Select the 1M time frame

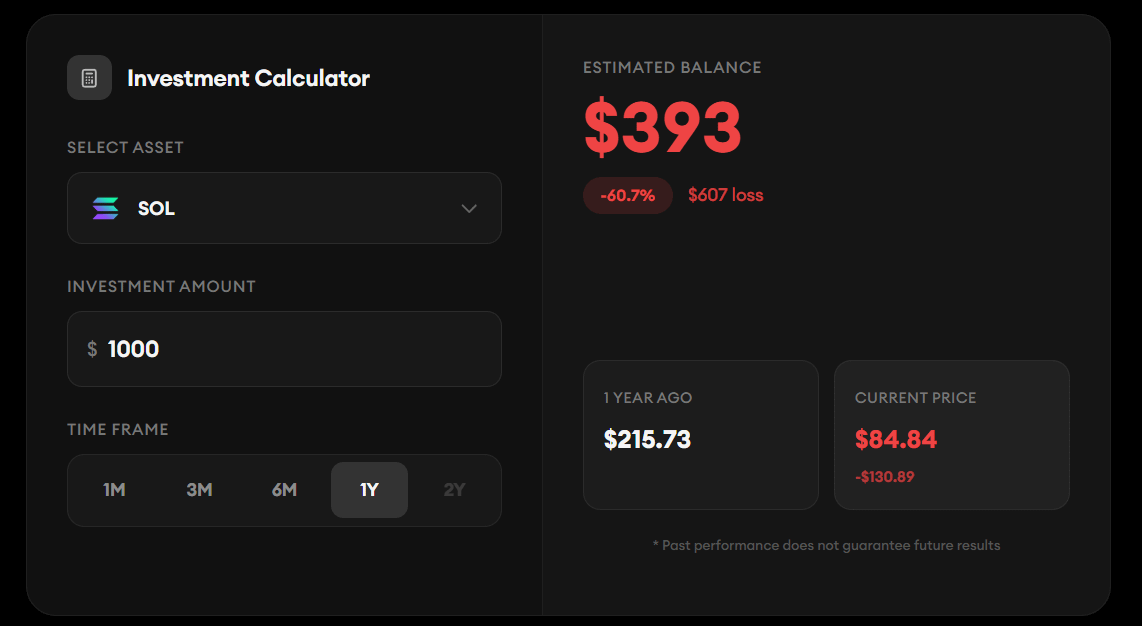click(x=114, y=490)
